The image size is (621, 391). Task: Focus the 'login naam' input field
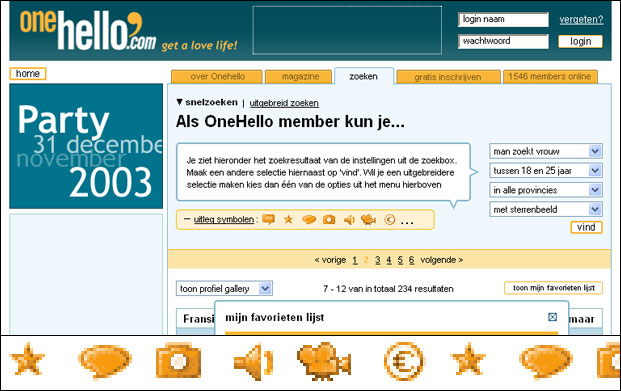click(503, 19)
